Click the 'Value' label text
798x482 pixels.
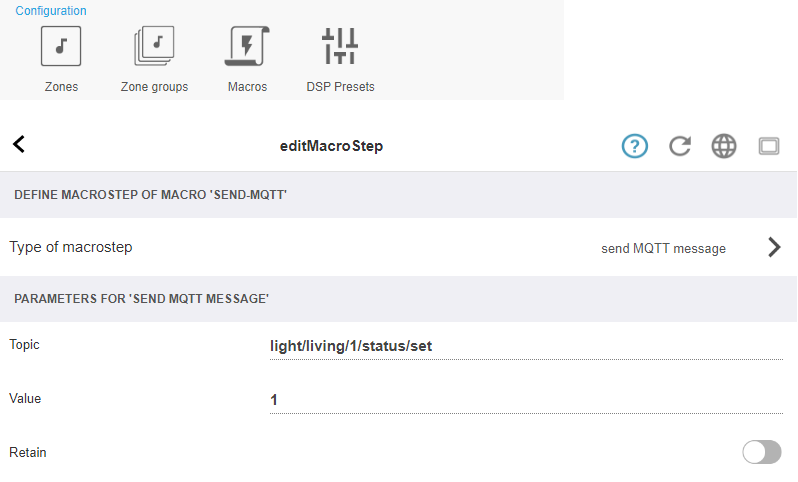(25, 399)
